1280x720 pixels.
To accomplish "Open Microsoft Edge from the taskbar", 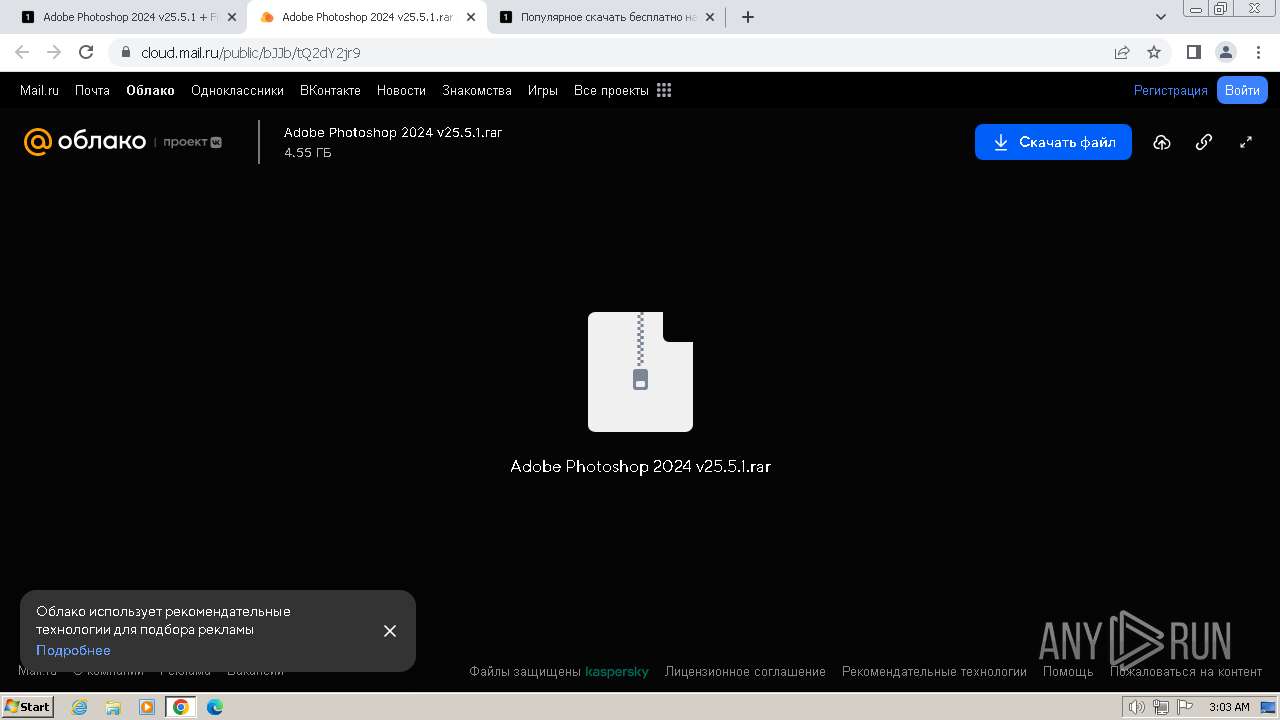I will click(x=215, y=707).
